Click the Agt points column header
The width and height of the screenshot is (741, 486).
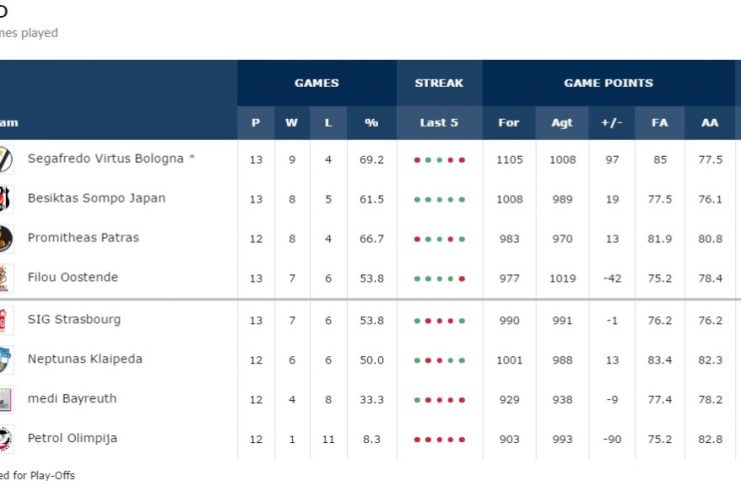point(562,123)
